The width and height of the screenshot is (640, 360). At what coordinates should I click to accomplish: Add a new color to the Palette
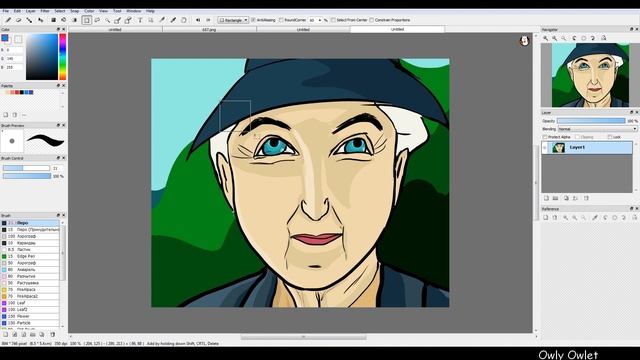[5, 115]
